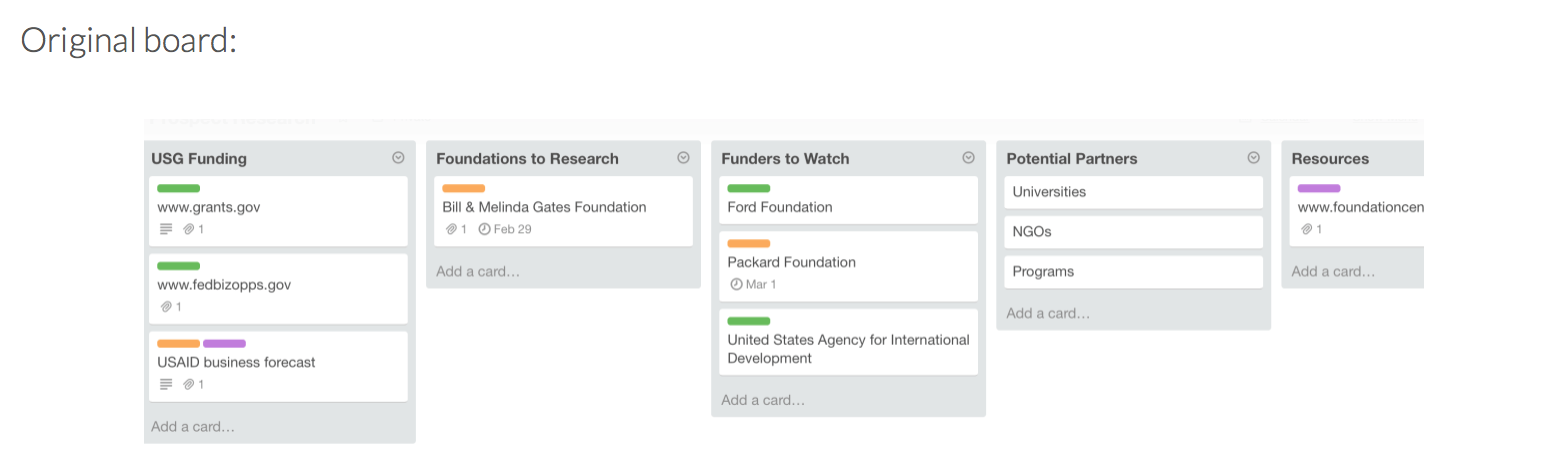The width and height of the screenshot is (1568, 472).
Task: Click the Feb 29 due date clock icon
Action: [x=485, y=229]
